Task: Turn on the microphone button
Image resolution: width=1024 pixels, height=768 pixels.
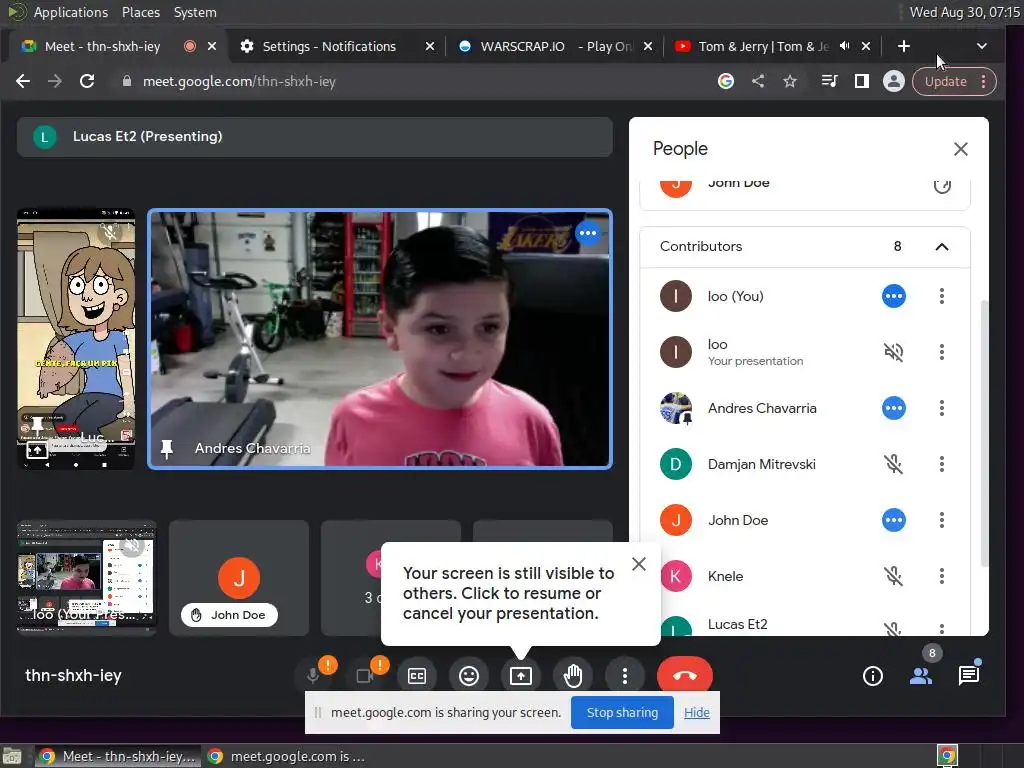Action: [313, 675]
